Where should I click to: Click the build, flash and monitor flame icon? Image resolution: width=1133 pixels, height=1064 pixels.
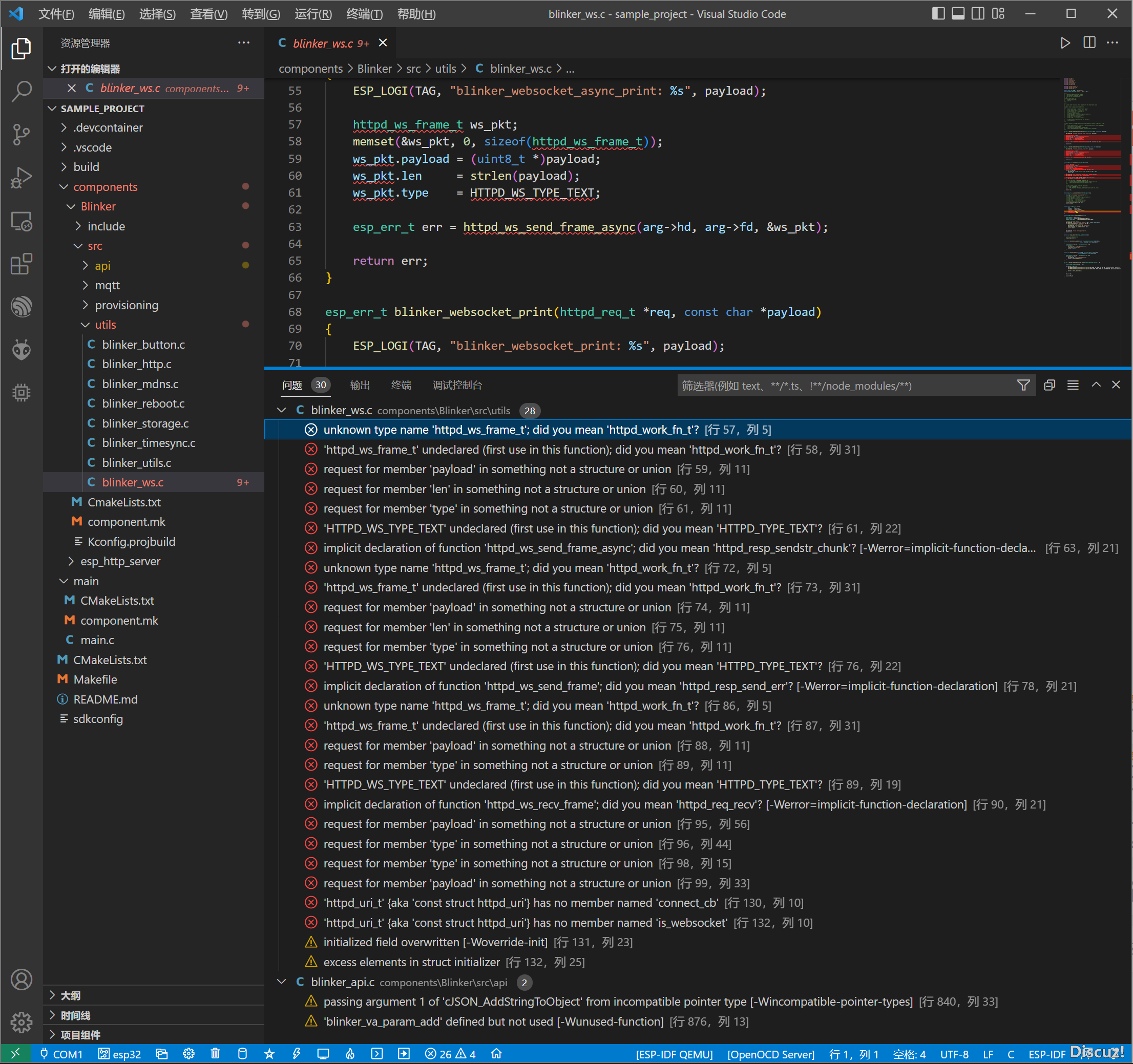pyautogui.click(x=350, y=1054)
